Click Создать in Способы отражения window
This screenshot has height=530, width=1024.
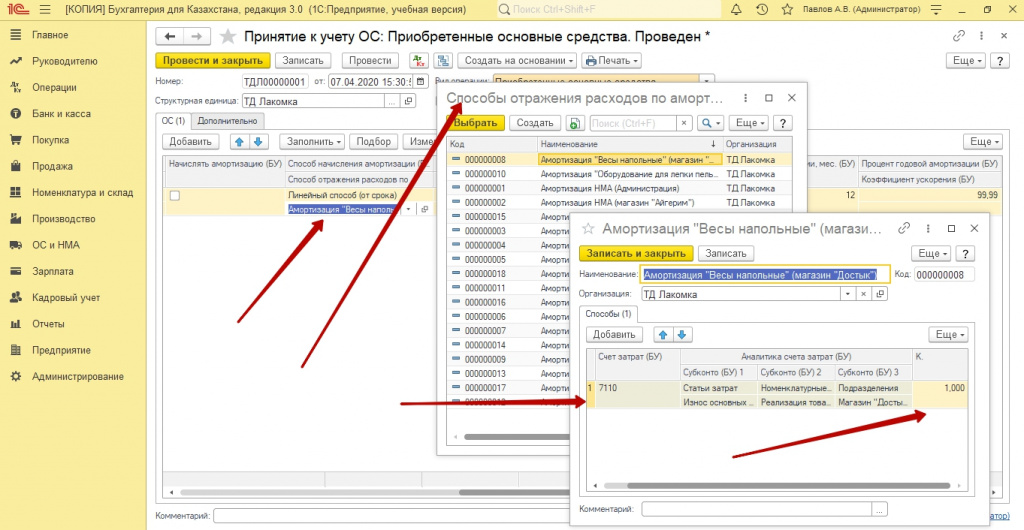[535, 123]
